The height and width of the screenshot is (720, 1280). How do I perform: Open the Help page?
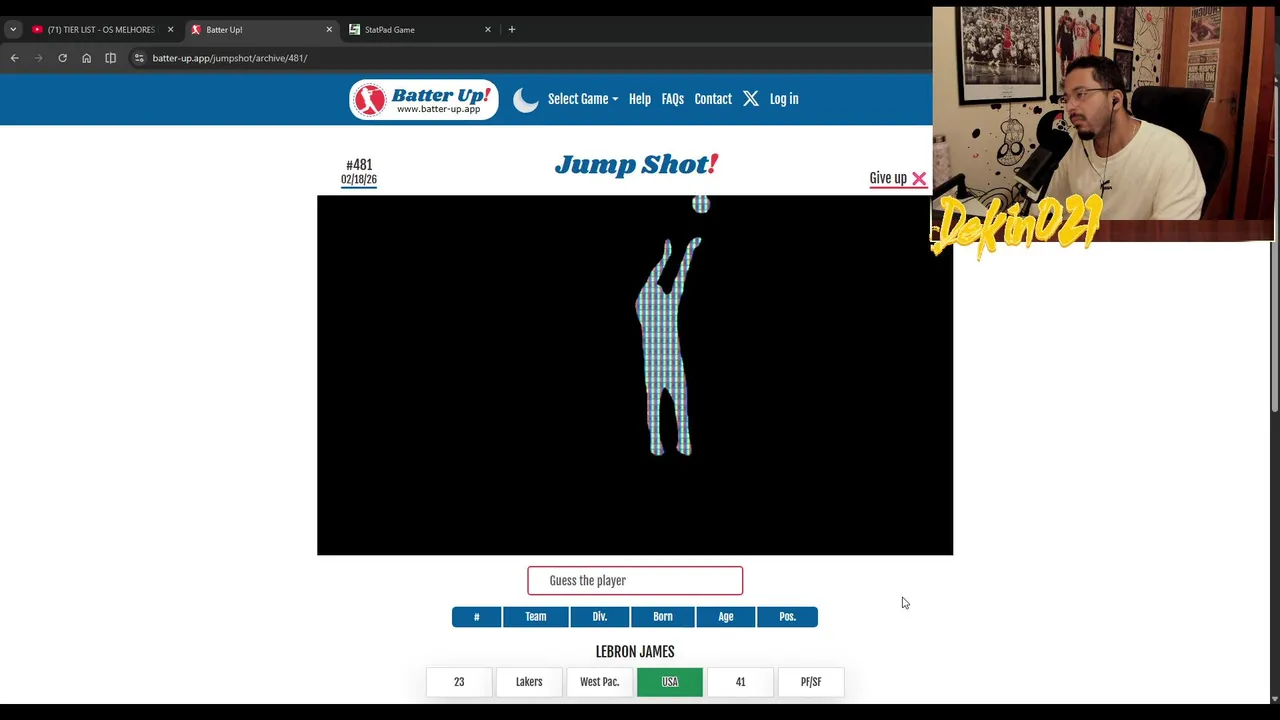(640, 99)
